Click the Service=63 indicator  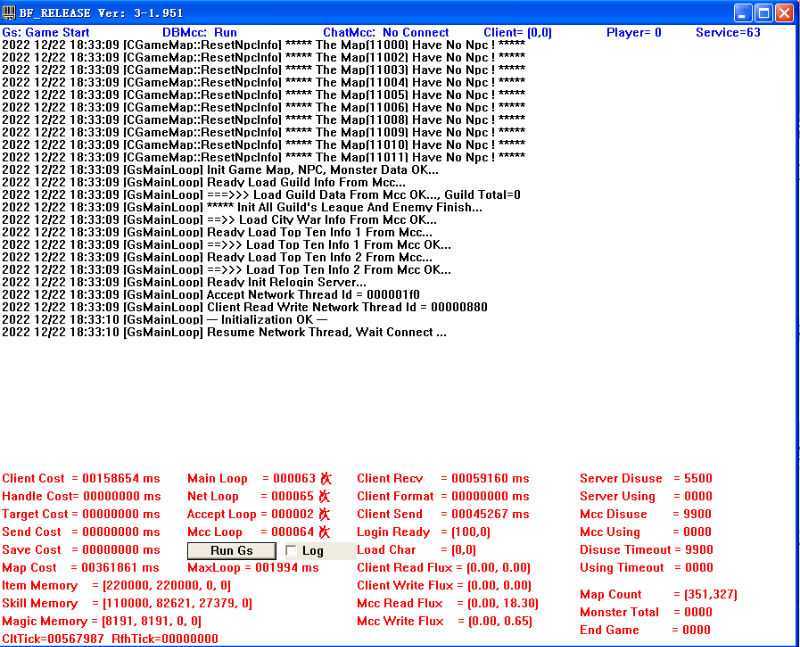pos(727,33)
